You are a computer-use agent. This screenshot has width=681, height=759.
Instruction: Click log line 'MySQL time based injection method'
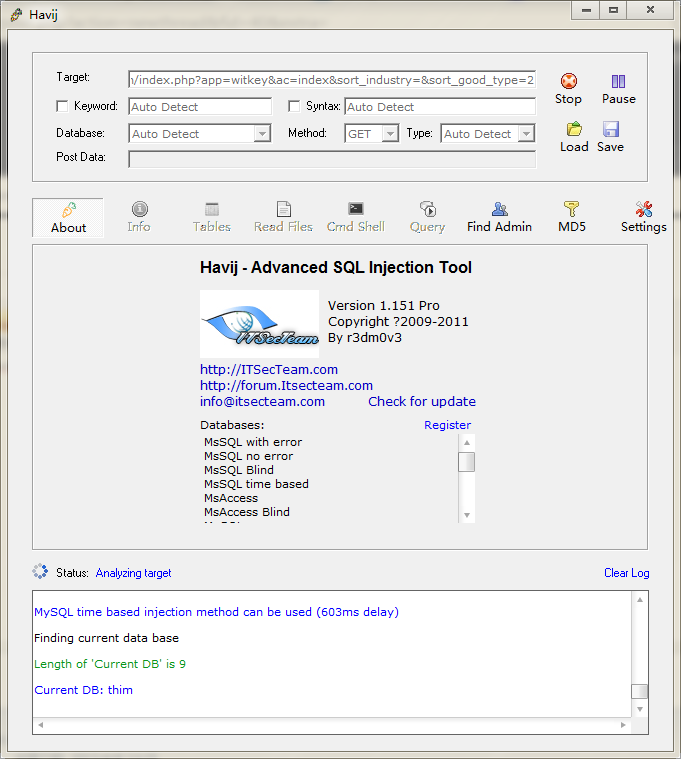216,612
